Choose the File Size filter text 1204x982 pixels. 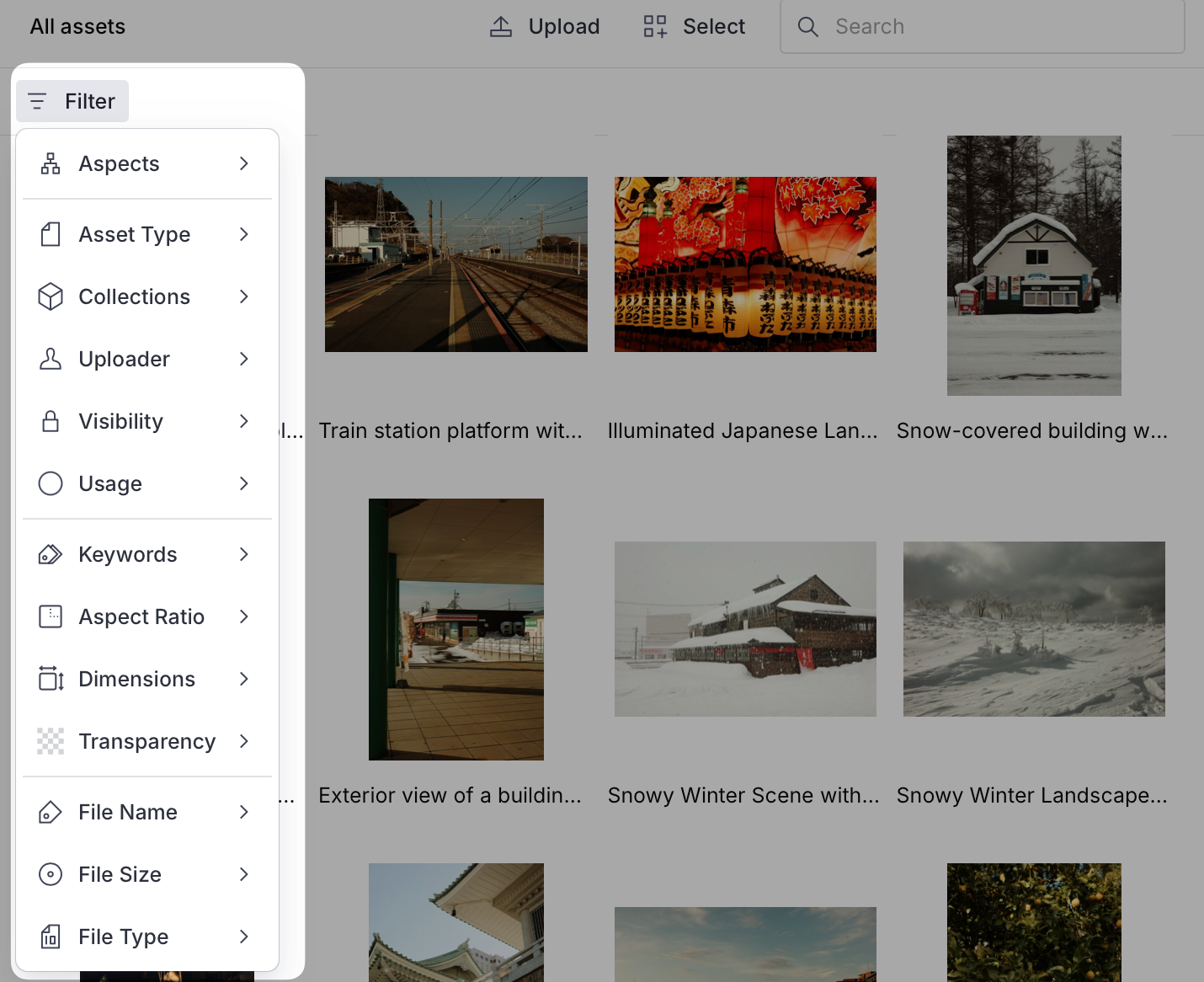(x=120, y=874)
